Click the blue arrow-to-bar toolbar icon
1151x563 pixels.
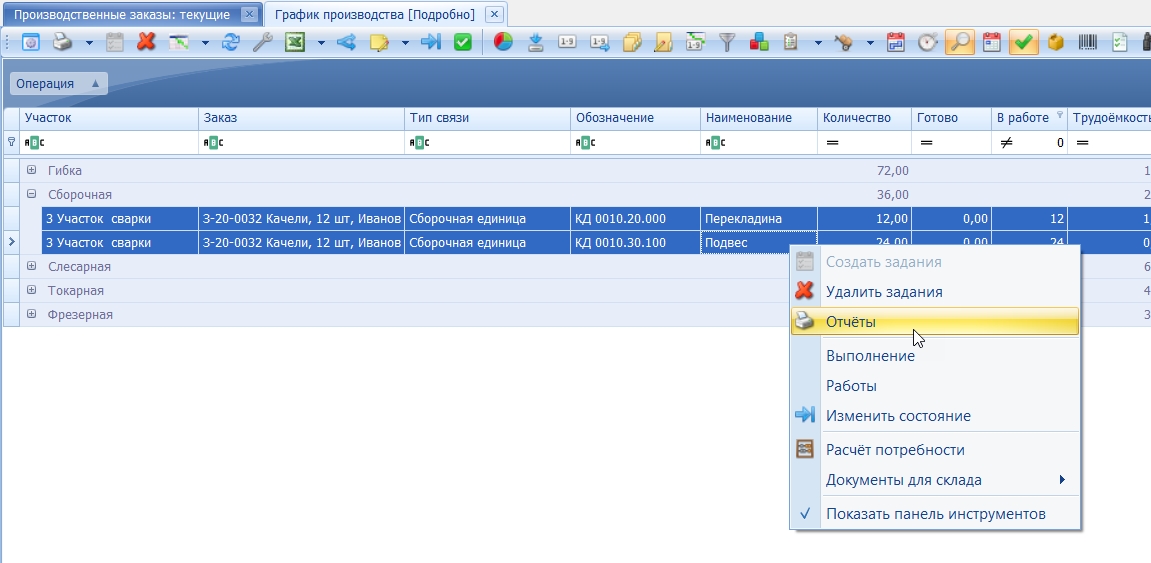tap(431, 42)
